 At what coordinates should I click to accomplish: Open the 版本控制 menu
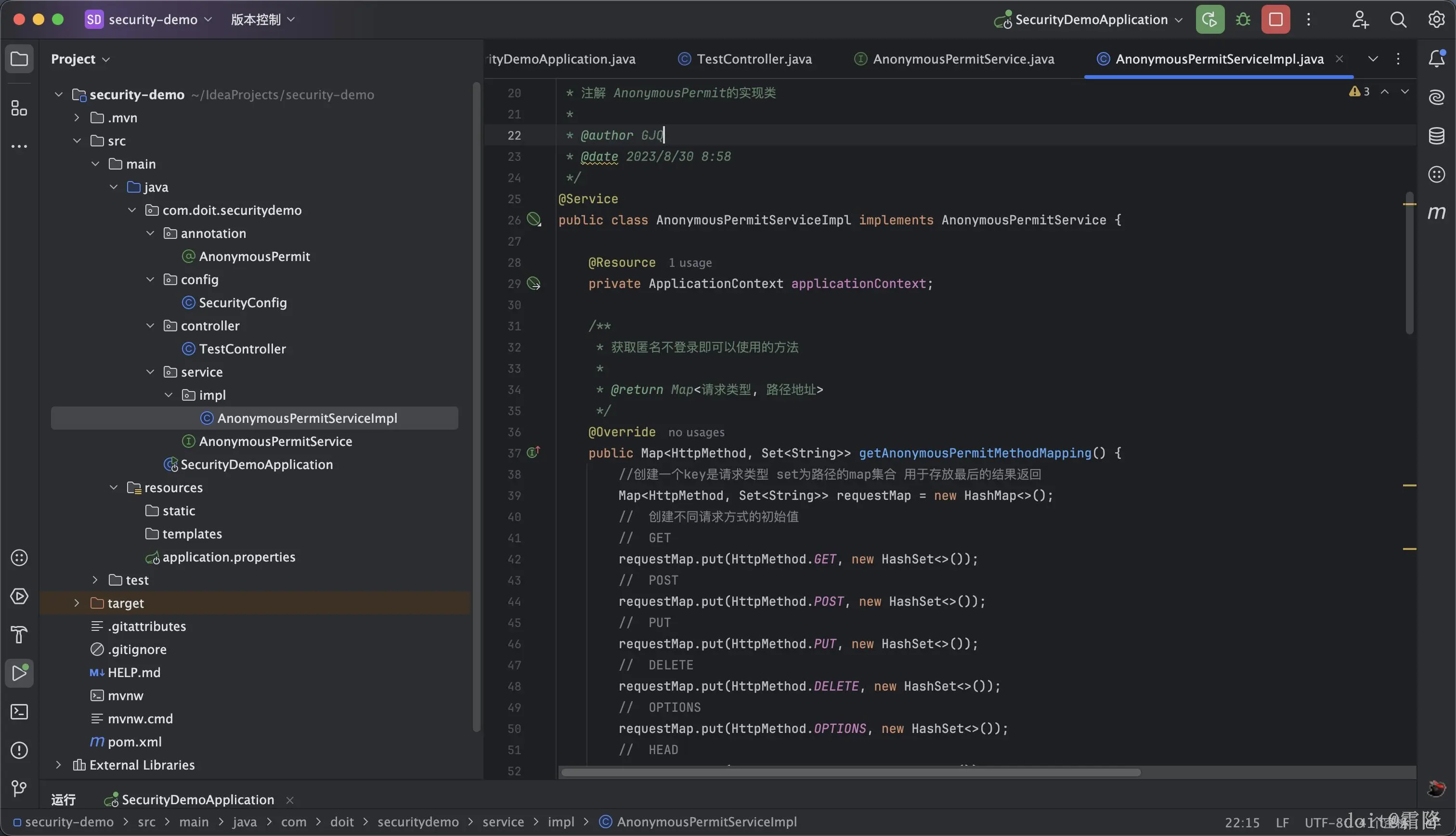tap(262, 20)
